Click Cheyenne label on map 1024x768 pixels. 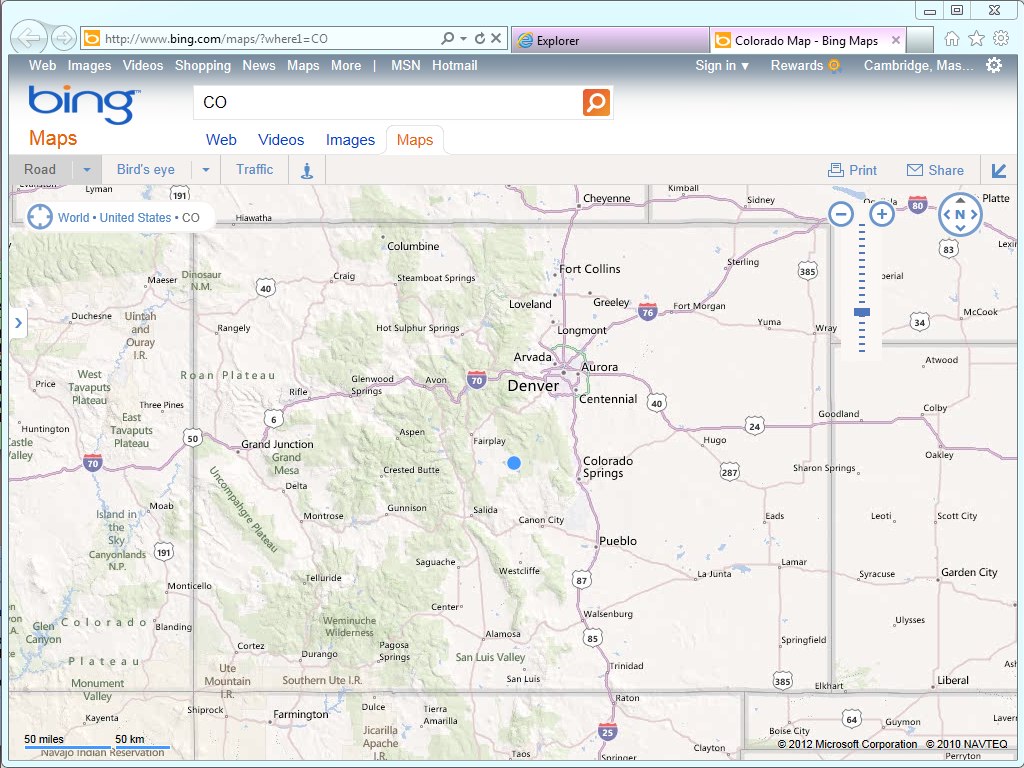tap(607, 199)
